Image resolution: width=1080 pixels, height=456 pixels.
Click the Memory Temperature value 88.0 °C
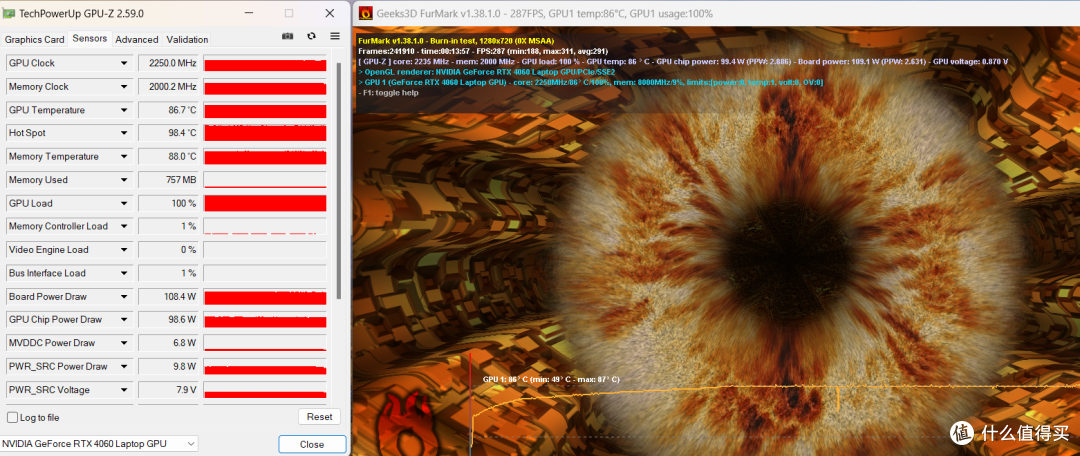coord(168,156)
